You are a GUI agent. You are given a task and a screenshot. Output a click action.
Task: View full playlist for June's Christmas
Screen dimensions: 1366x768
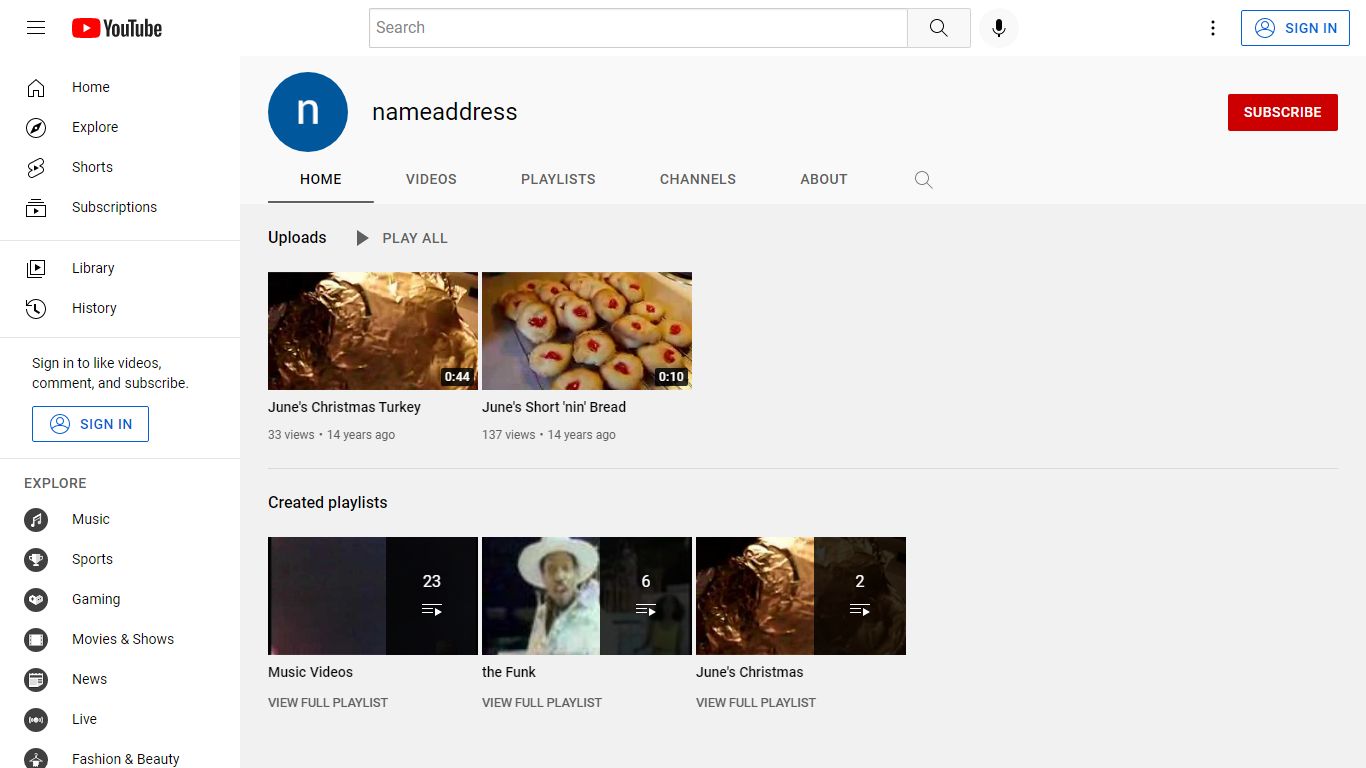[x=756, y=703]
